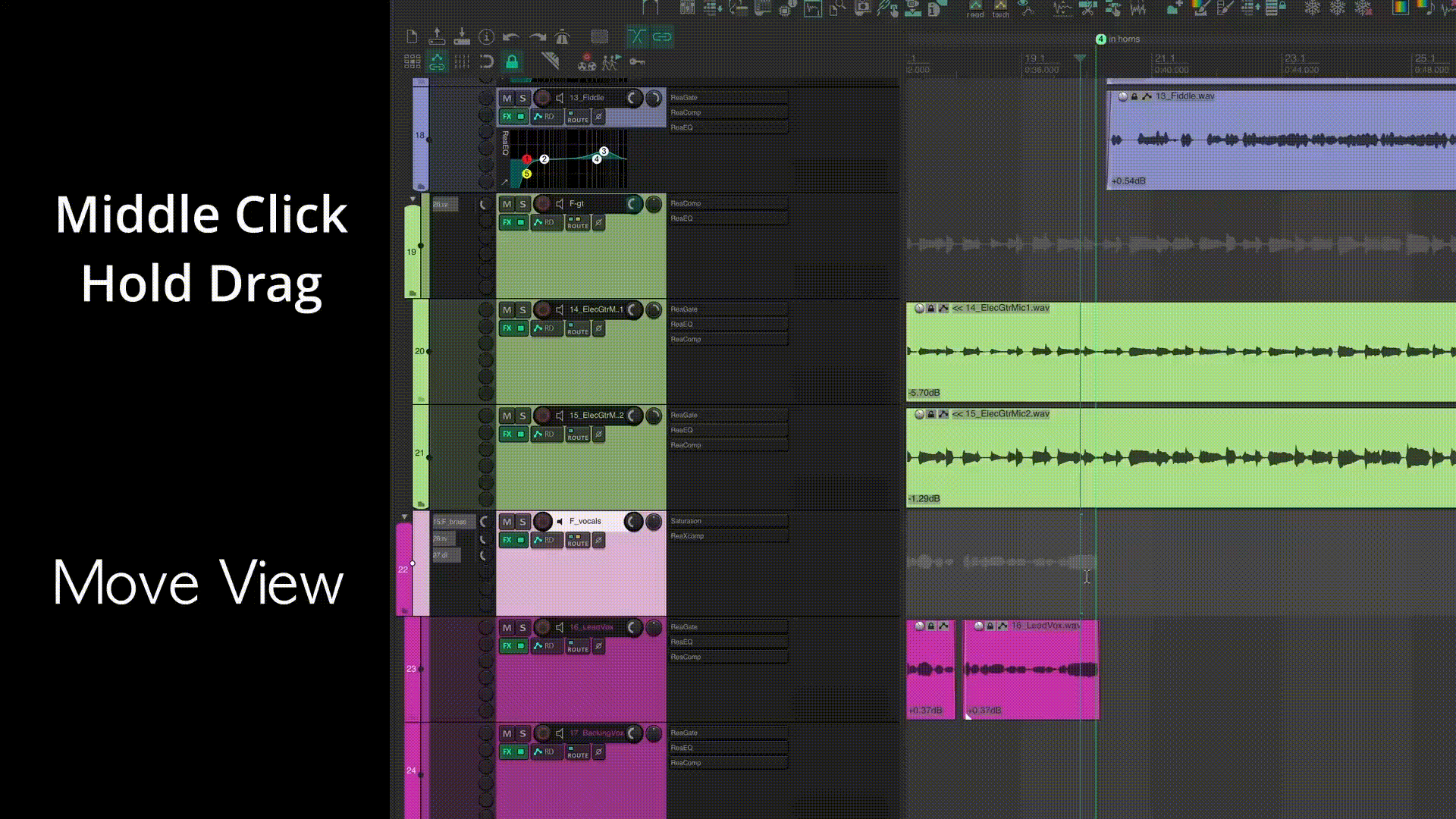This screenshot has width=1456, height=819.
Task: Toggle auto-crossfade toolbar icon
Action: [x=636, y=36]
